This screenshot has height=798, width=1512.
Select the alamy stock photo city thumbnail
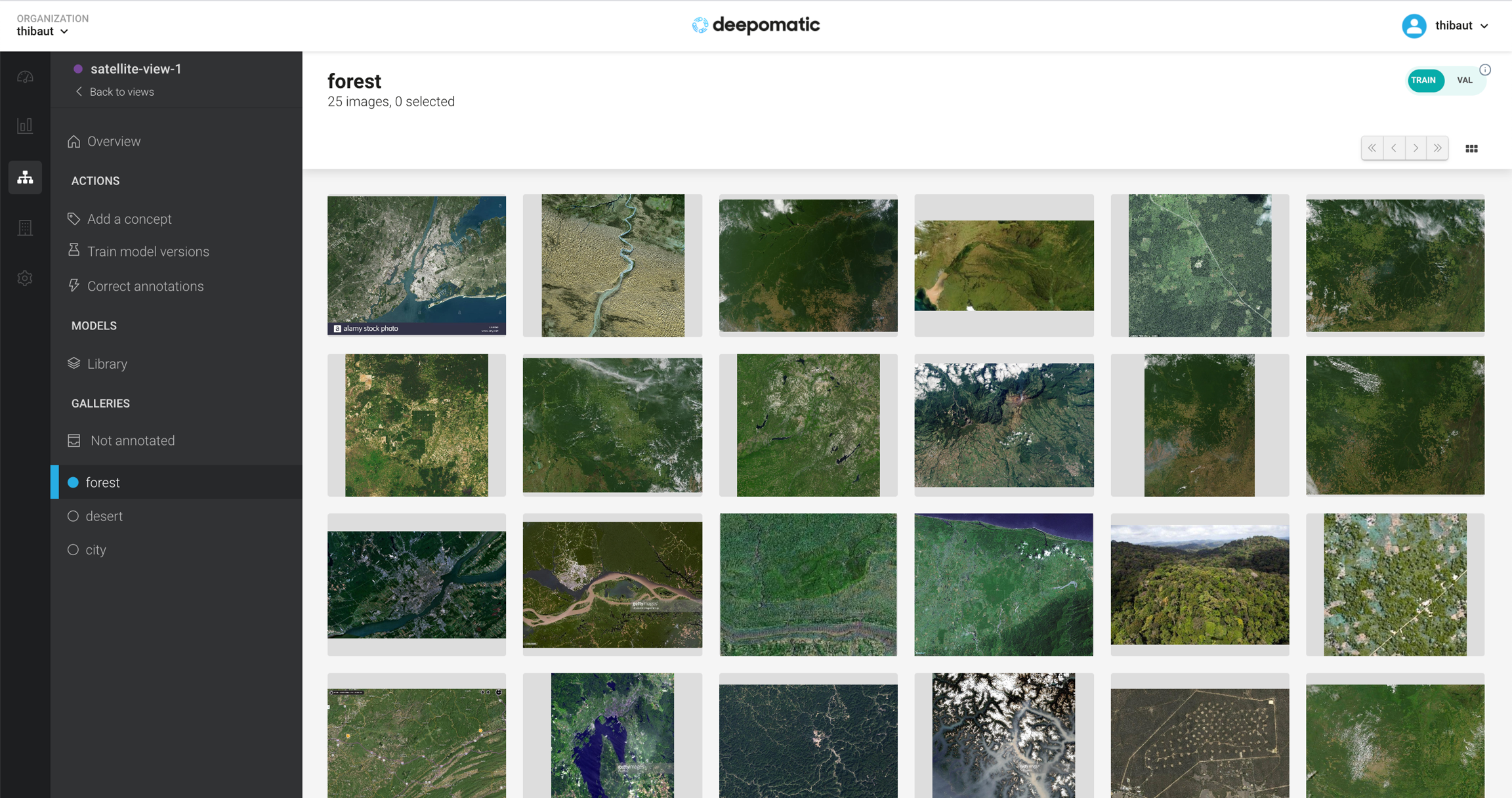click(x=416, y=265)
